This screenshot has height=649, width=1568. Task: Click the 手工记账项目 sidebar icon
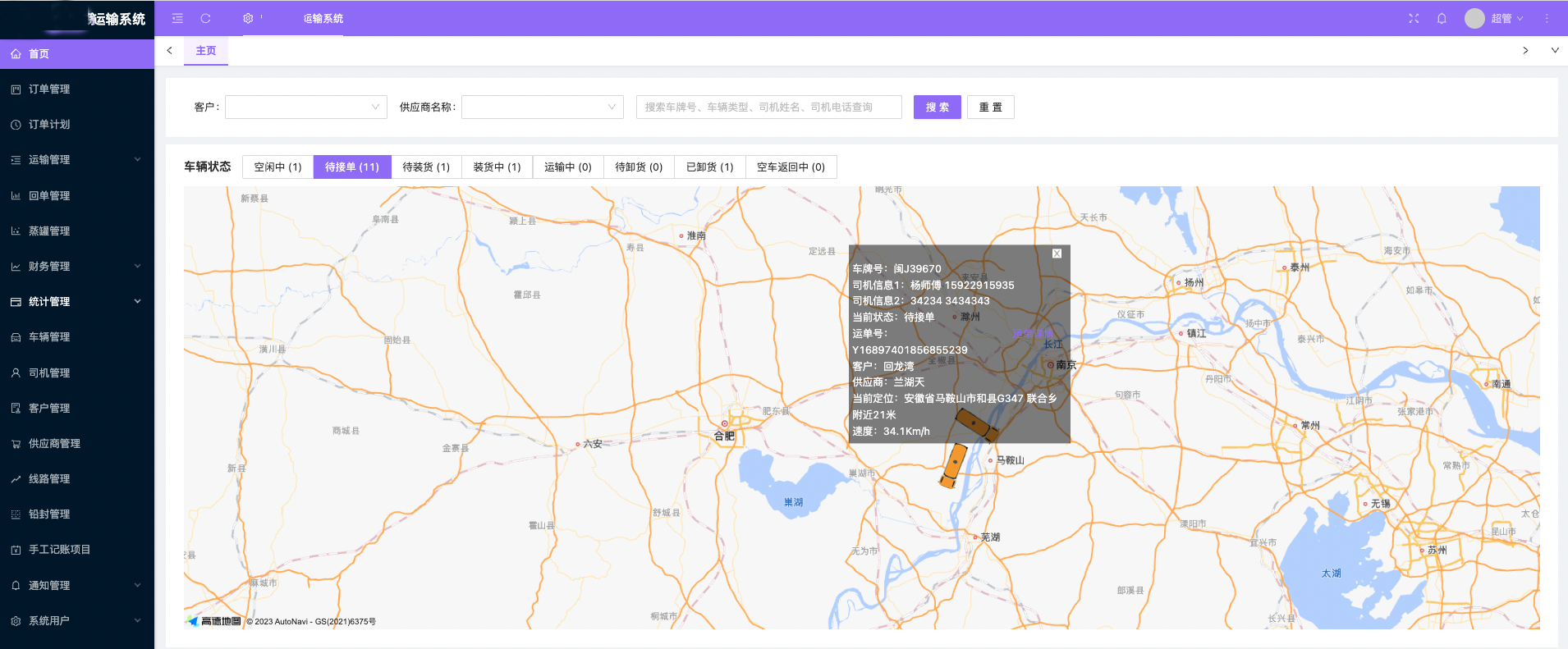pyautogui.click(x=16, y=550)
